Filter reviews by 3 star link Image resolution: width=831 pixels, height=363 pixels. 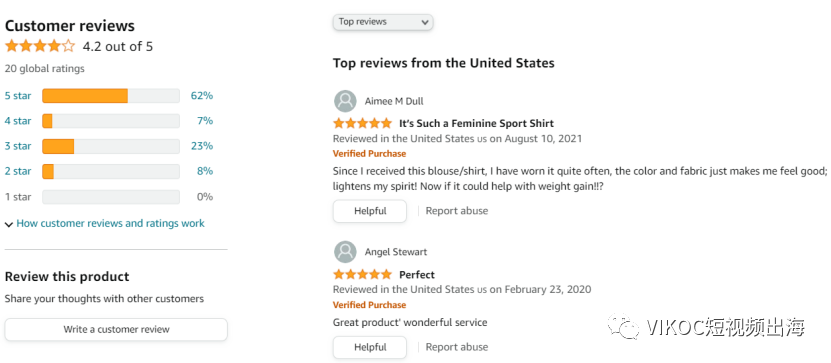coord(18,146)
